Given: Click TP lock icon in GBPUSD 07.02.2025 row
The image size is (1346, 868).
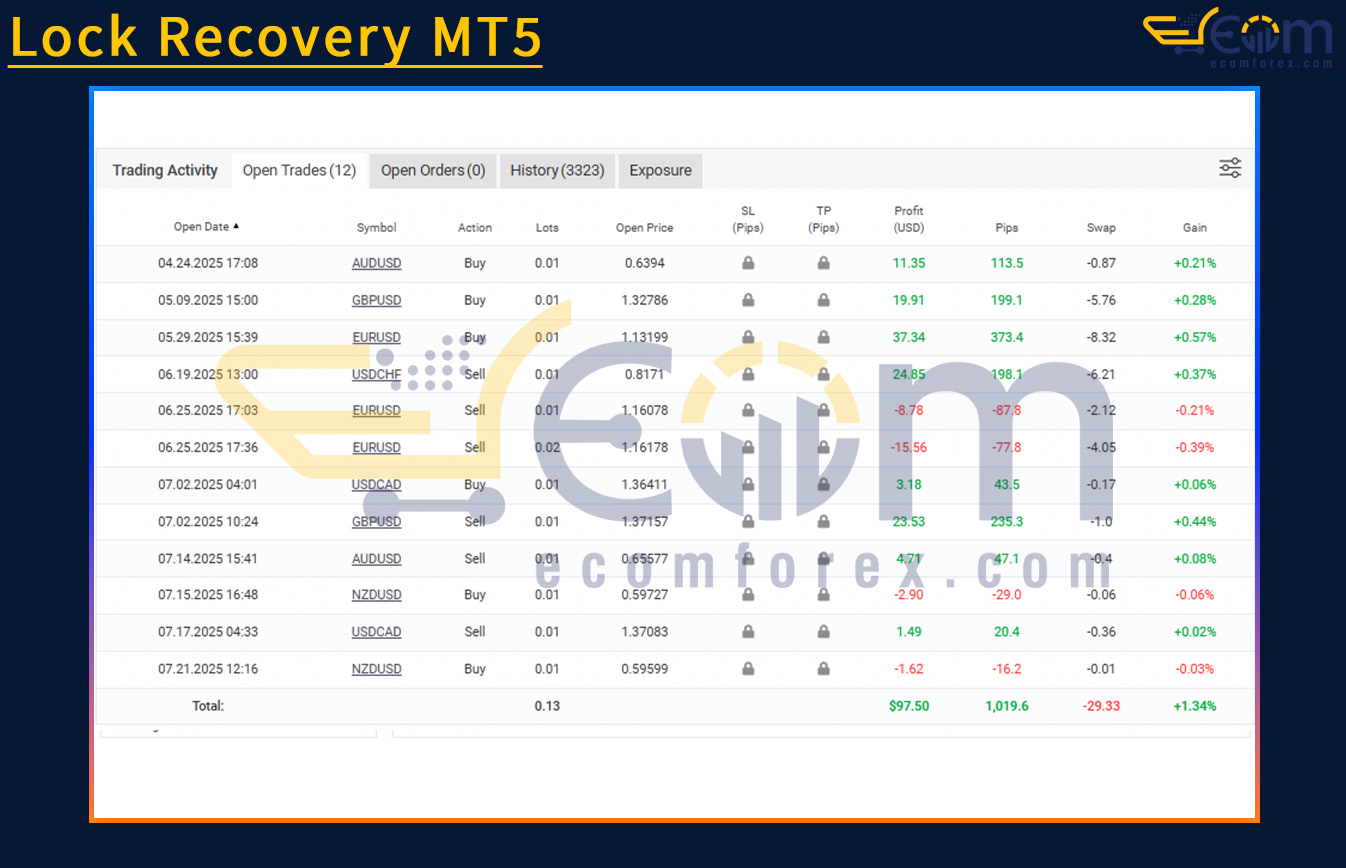Looking at the screenshot, I should [823, 521].
